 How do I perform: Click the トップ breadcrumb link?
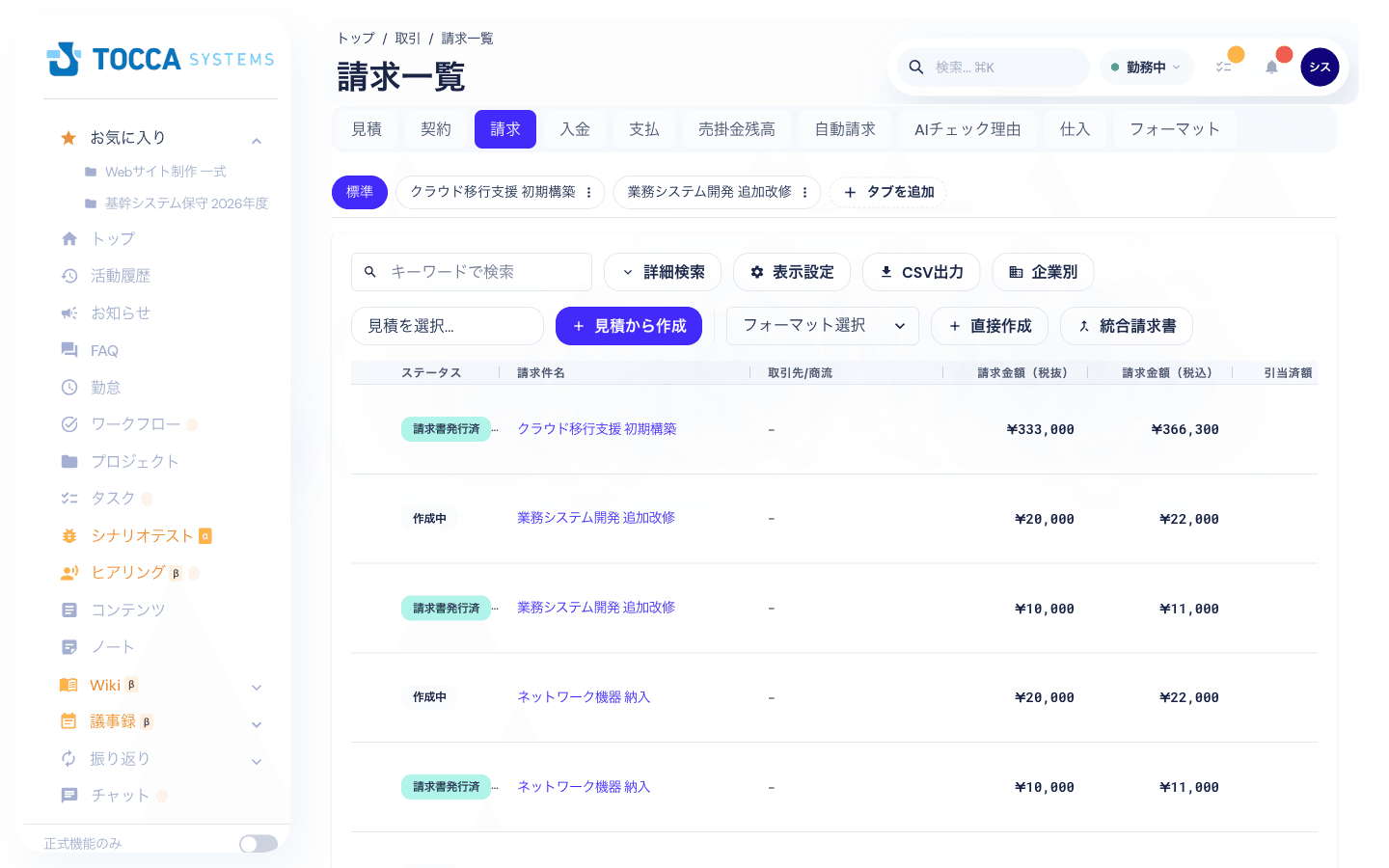pos(356,39)
